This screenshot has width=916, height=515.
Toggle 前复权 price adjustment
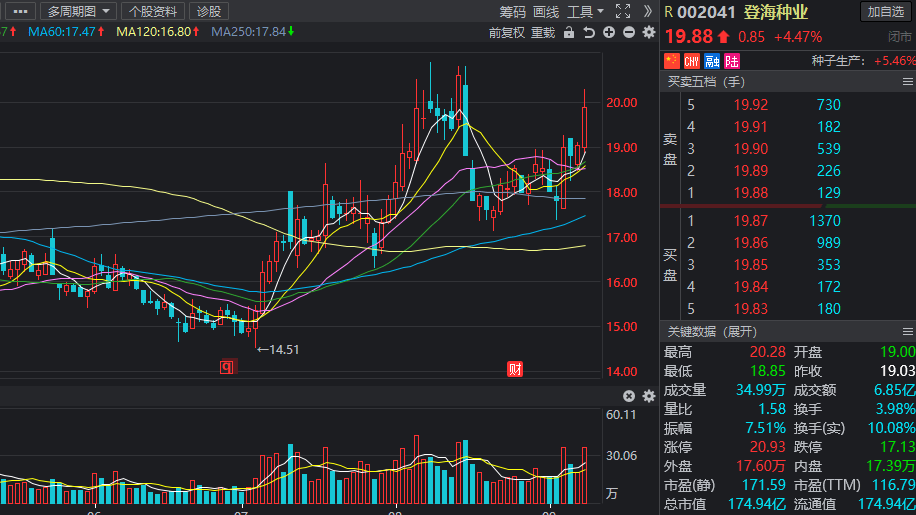click(506, 32)
